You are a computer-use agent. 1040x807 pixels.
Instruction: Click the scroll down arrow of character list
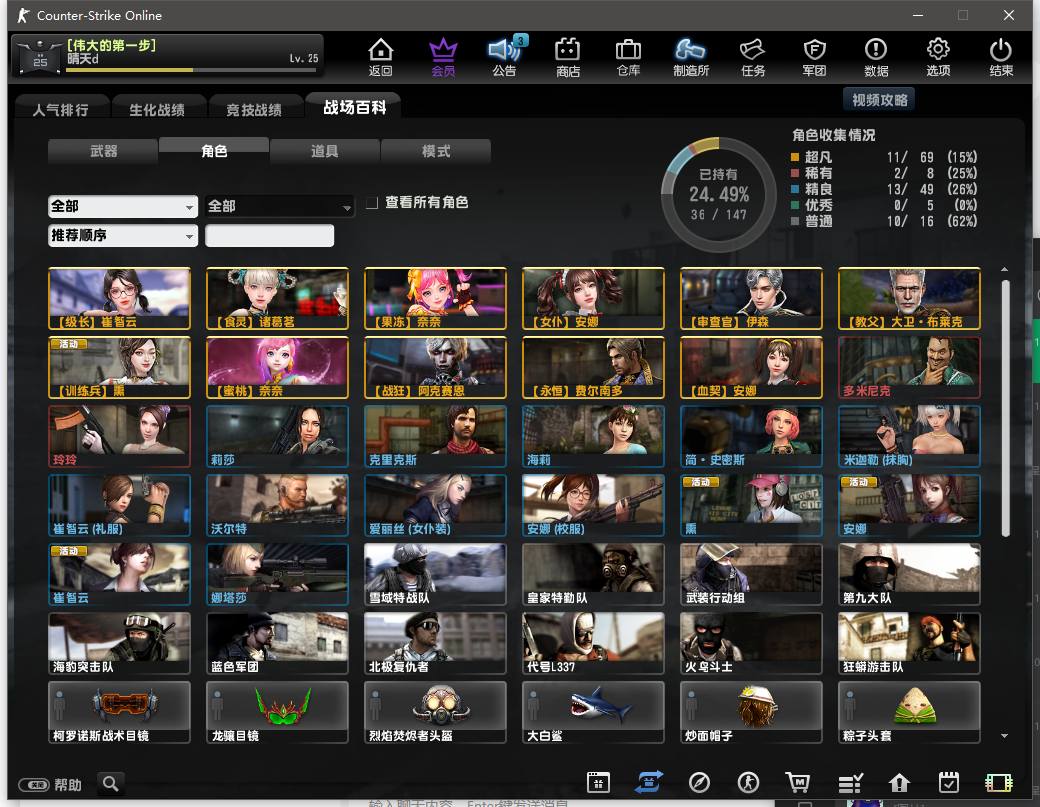click(x=1005, y=735)
